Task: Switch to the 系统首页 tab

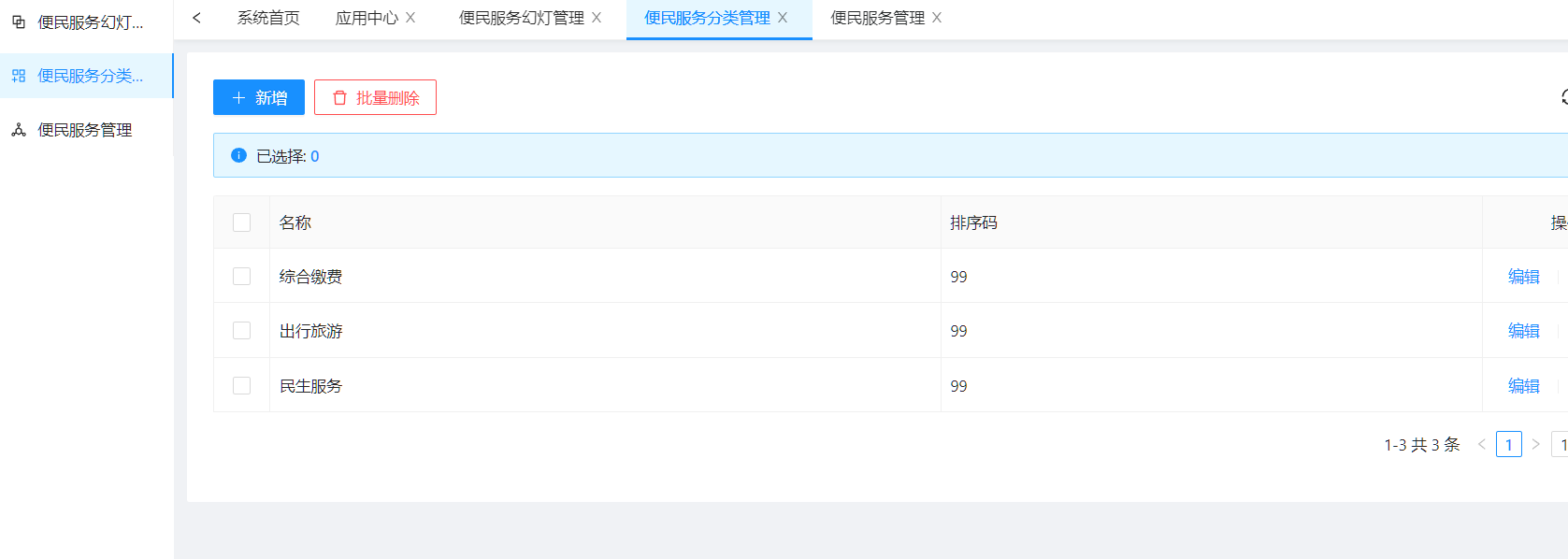Action: point(268,18)
